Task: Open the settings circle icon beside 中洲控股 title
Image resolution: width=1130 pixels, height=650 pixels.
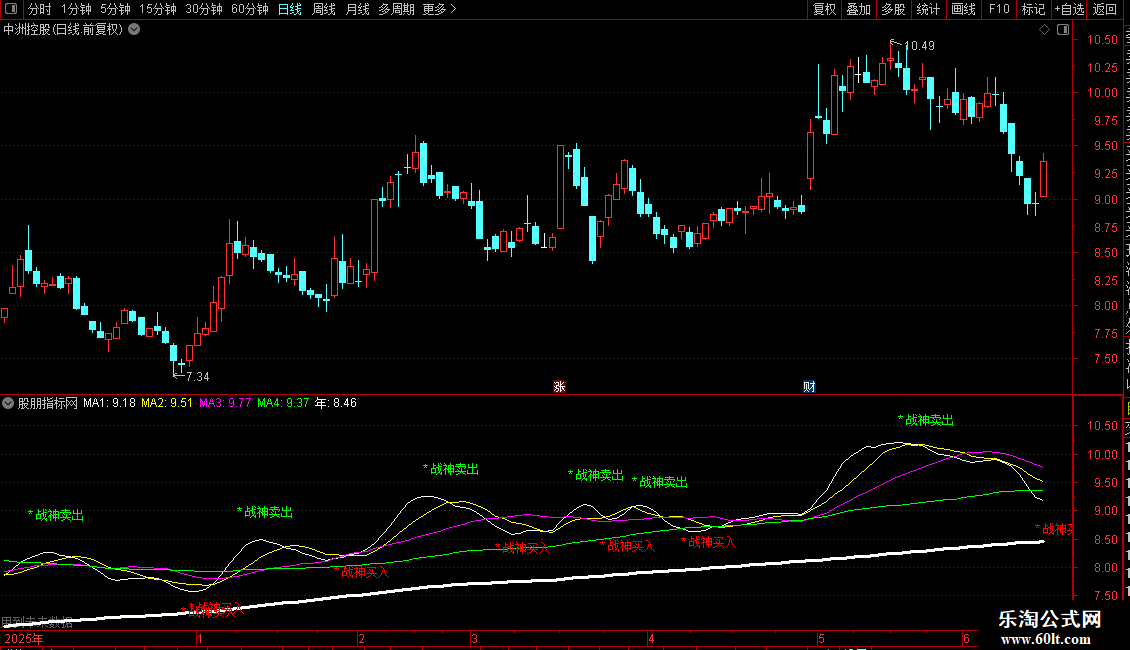Action: pyautogui.click(x=134, y=30)
